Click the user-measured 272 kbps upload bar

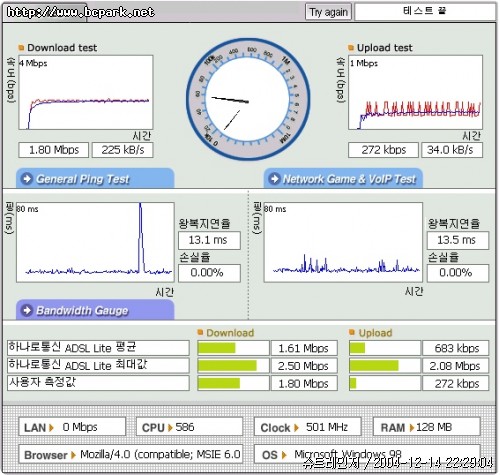[385, 383]
